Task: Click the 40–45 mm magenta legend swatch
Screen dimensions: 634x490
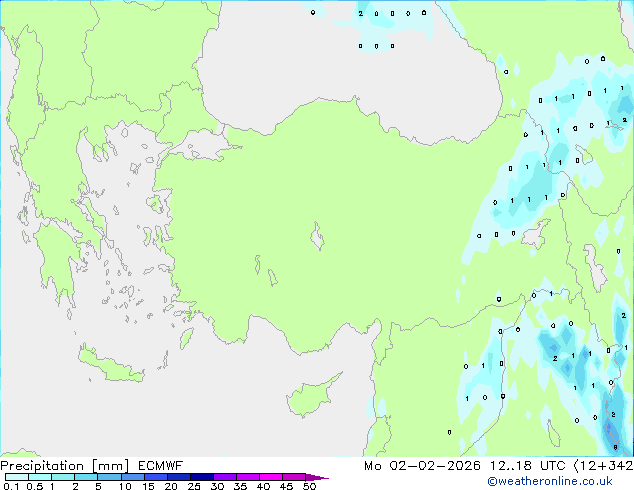Action: point(271,477)
